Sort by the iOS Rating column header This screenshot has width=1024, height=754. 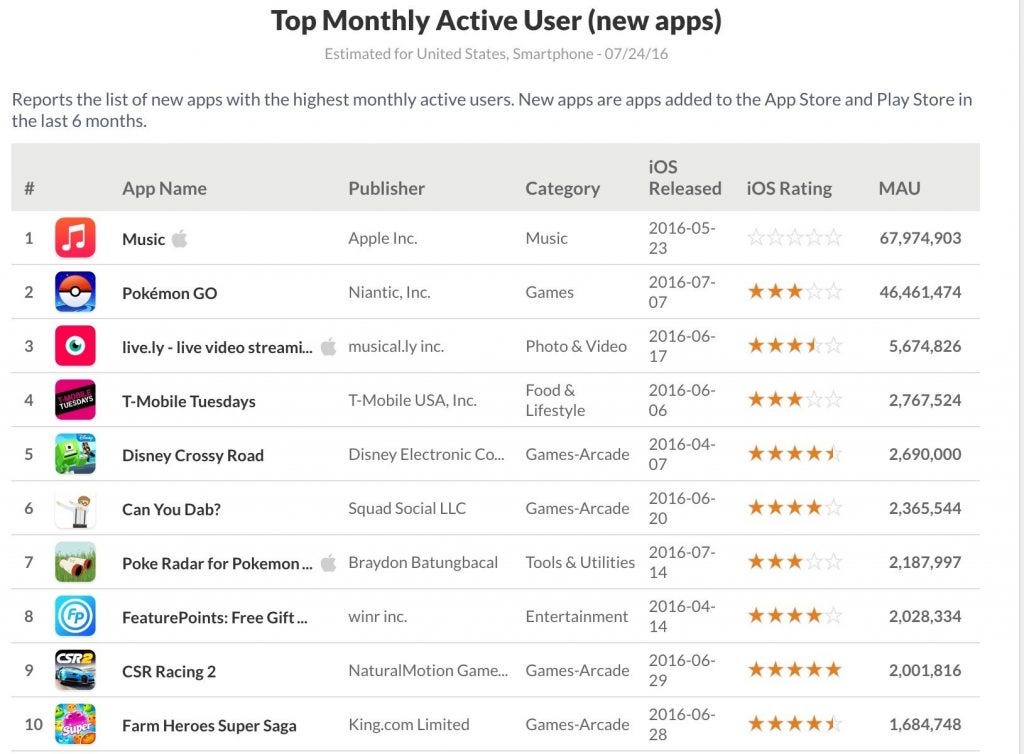pyautogui.click(x=789, y=189)
